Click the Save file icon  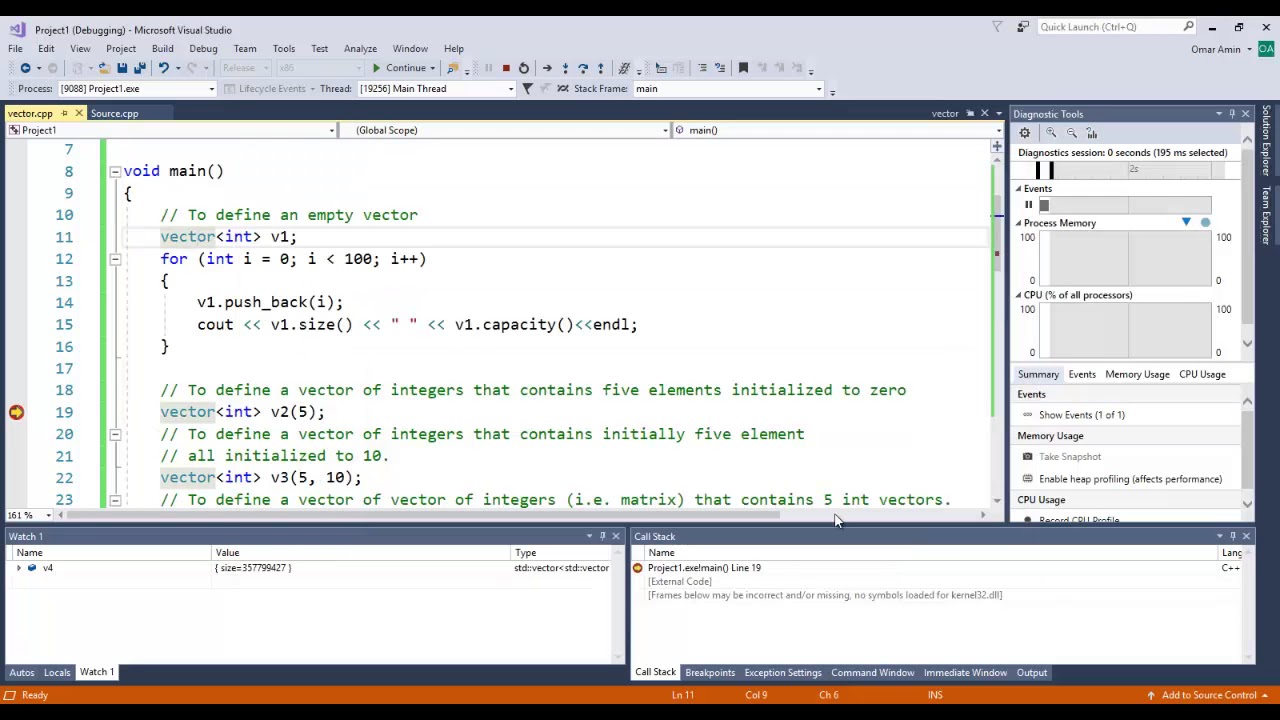[122, 68]
